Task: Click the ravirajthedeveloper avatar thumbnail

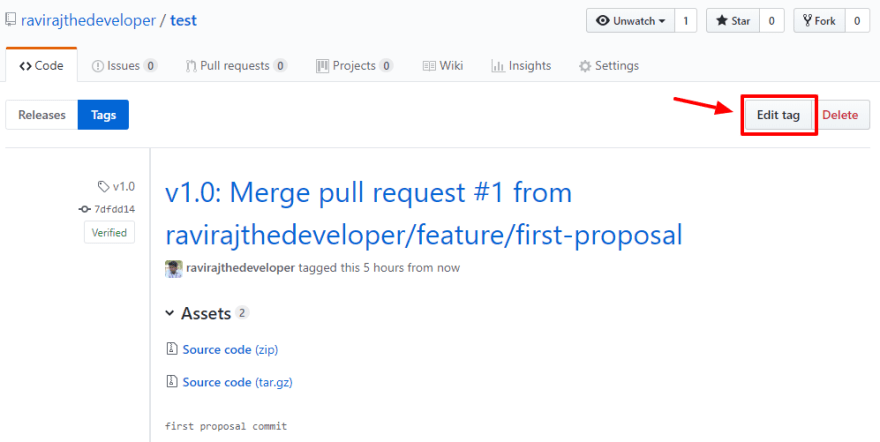Action: click(x=173, y=269)
